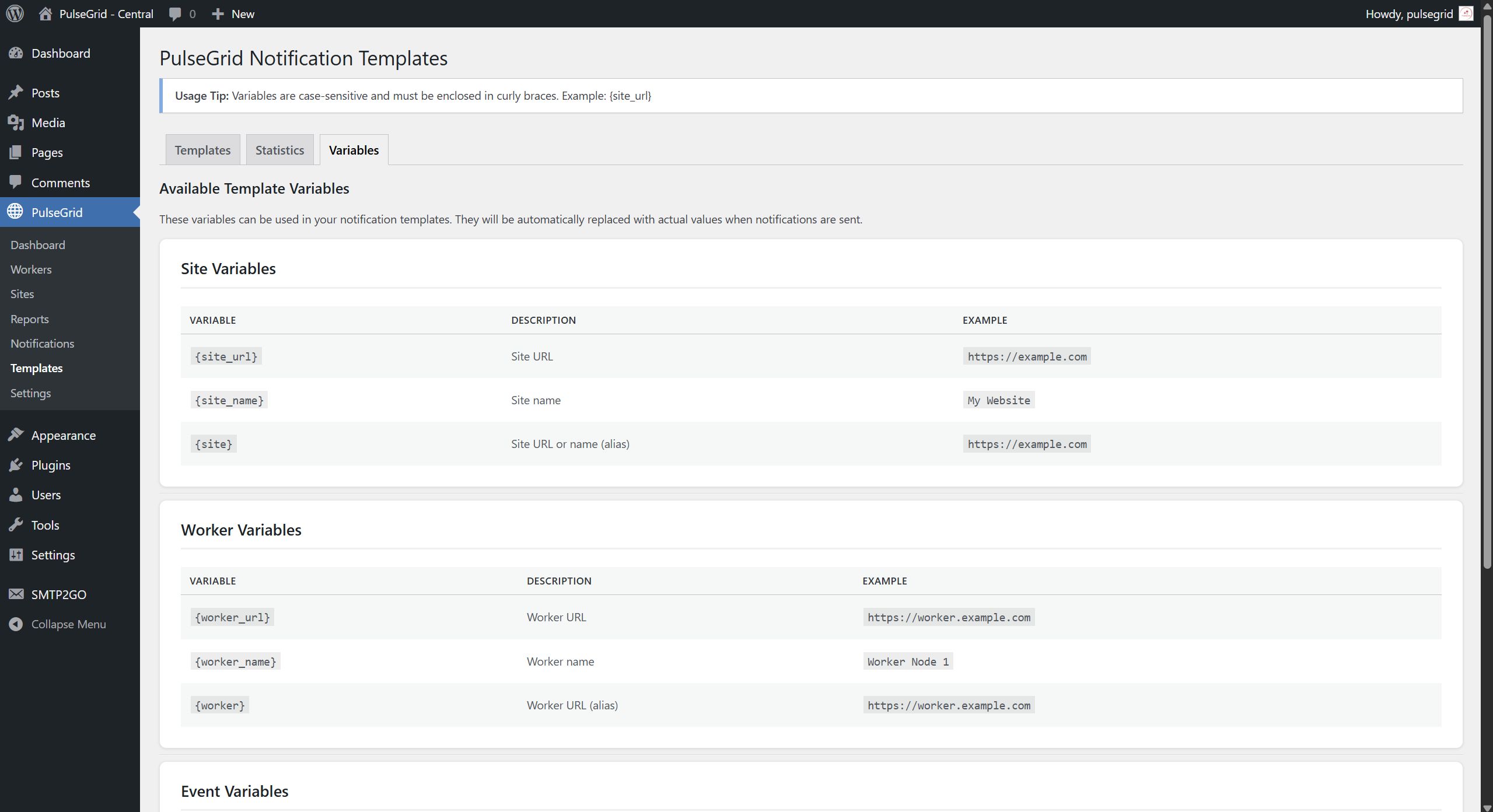Switch to the Templates tab

pyautogui.click(x=202, y=150)
